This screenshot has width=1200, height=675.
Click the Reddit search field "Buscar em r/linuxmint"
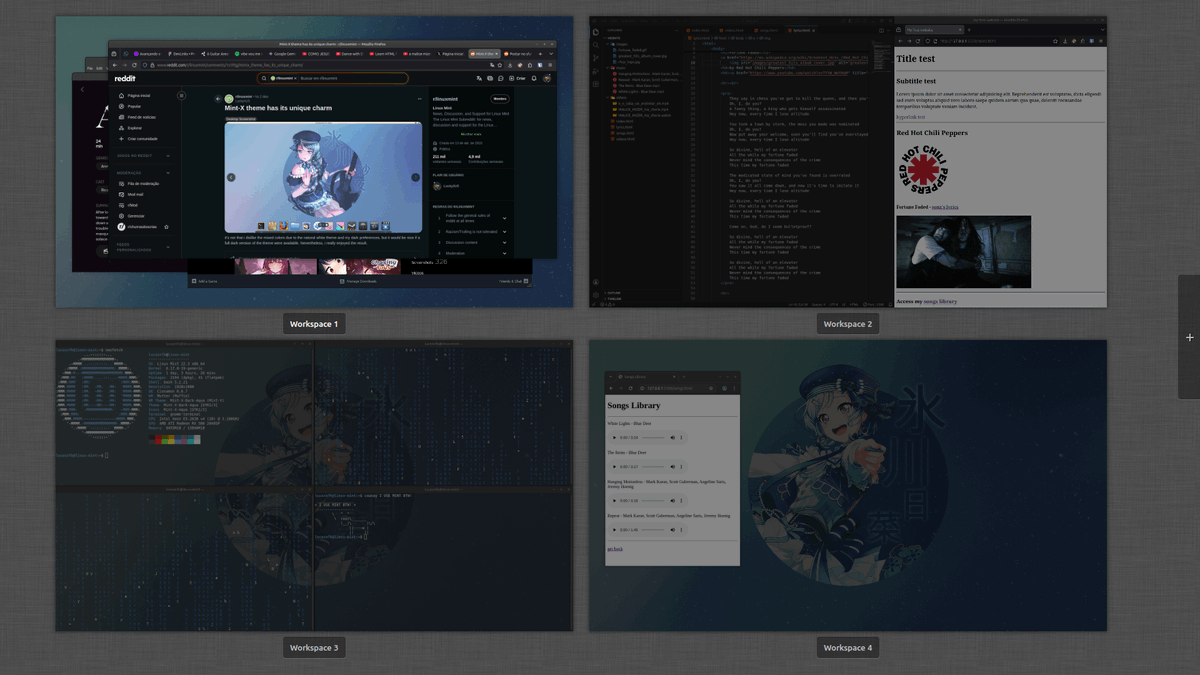pos(332,78)
